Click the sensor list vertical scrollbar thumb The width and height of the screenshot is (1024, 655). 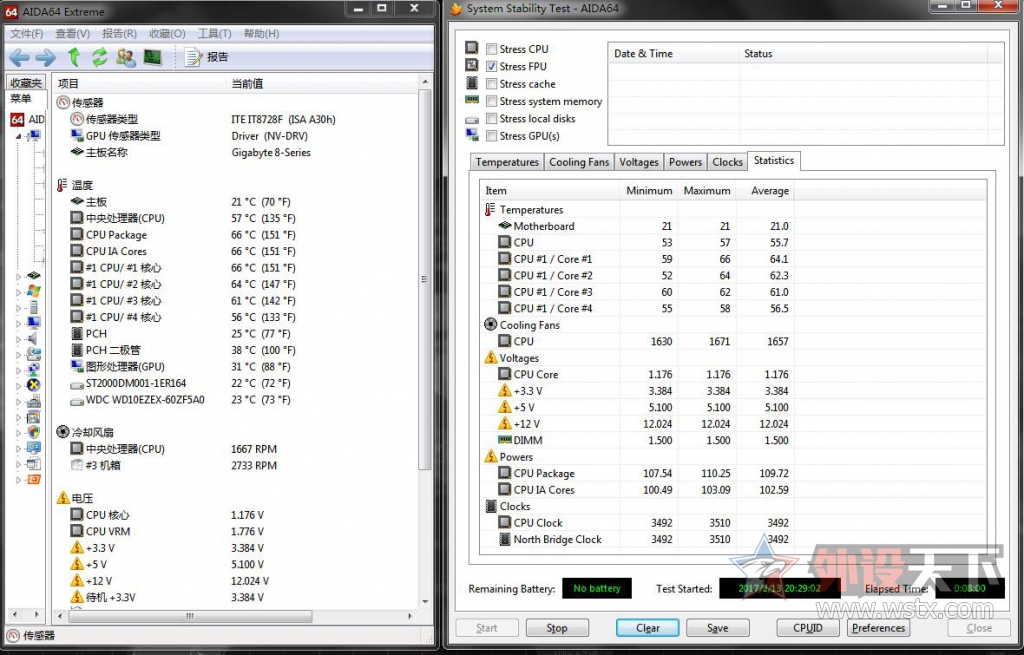(424, 280)
